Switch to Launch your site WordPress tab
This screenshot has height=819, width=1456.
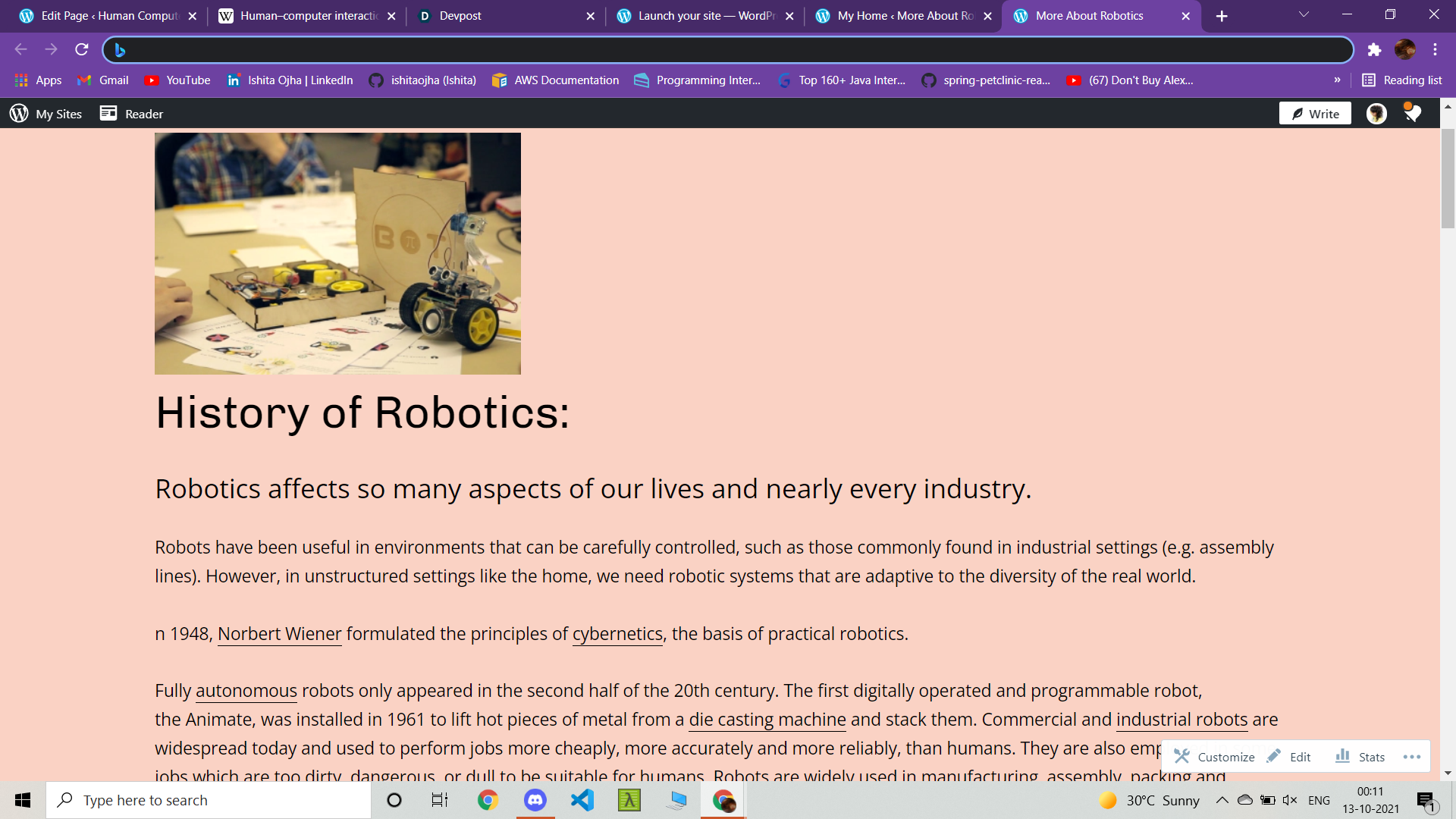[698, 16]
